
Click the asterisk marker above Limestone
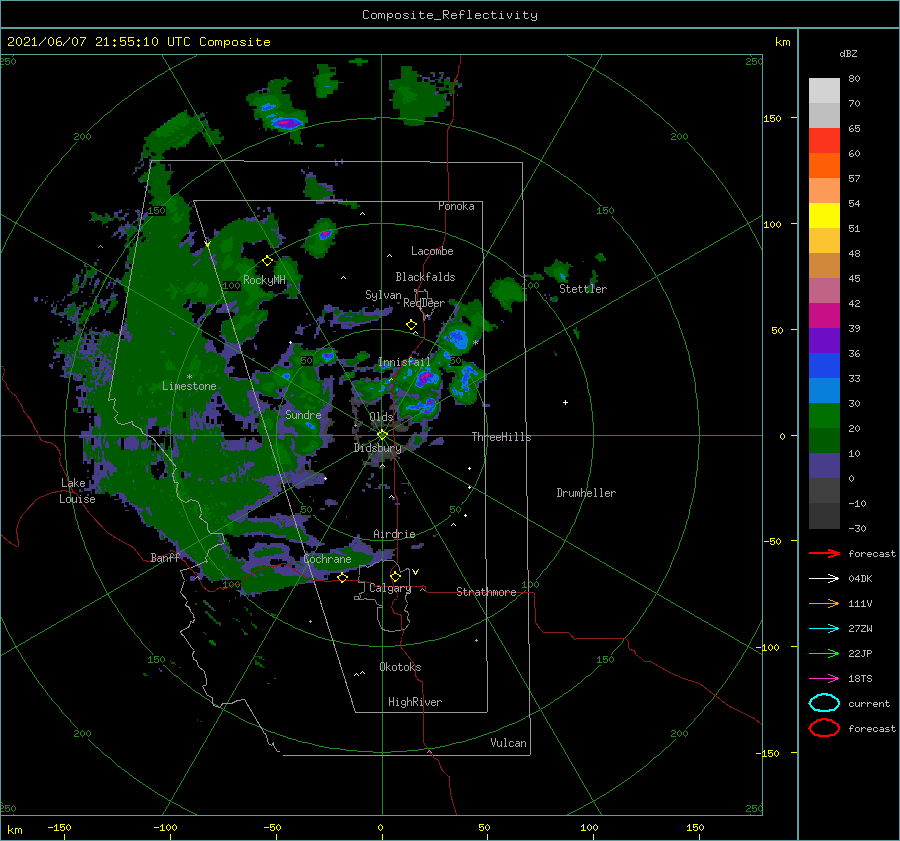[x=189, y=377]
